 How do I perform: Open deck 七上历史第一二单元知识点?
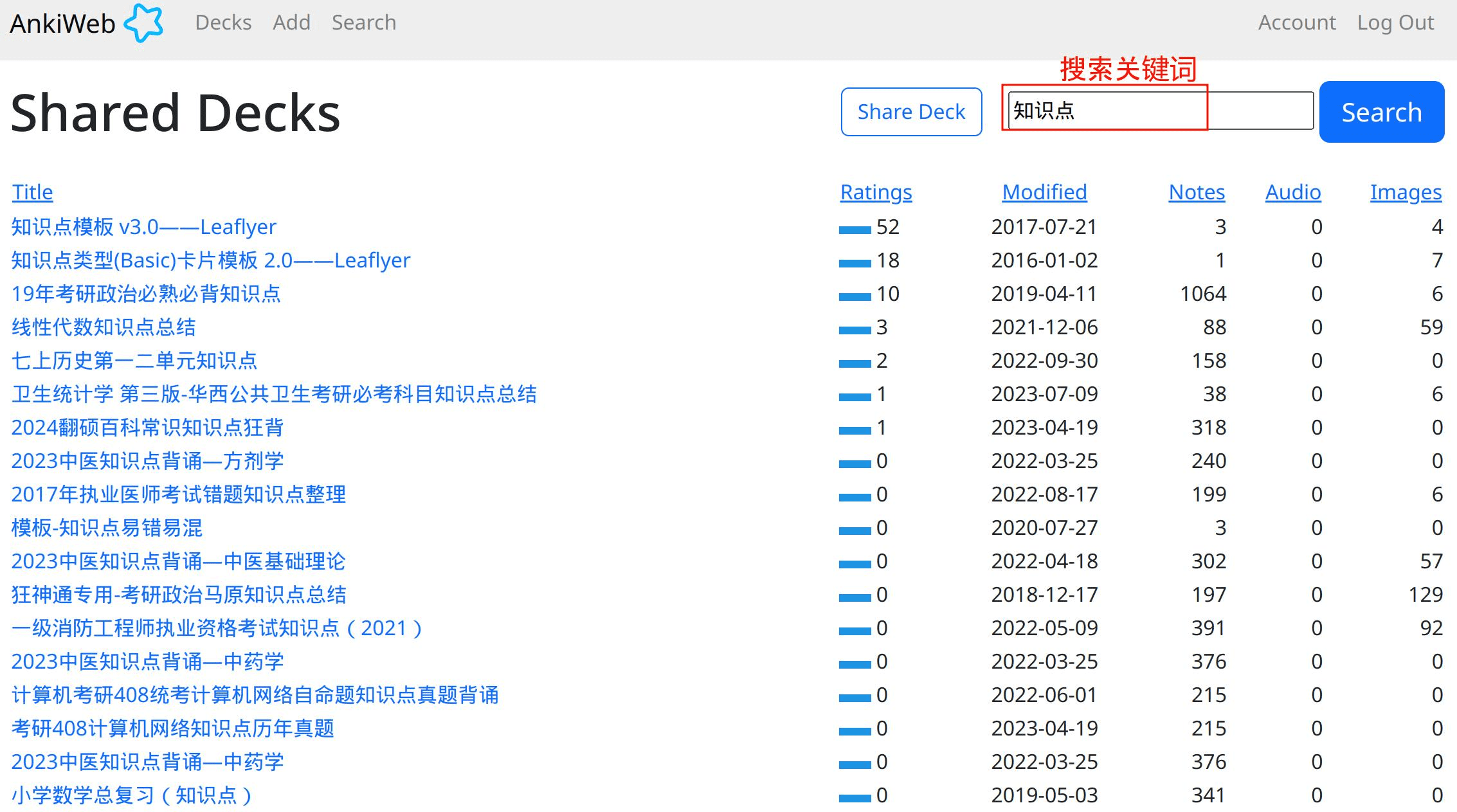pyautogui.click(x=134, y=361)
